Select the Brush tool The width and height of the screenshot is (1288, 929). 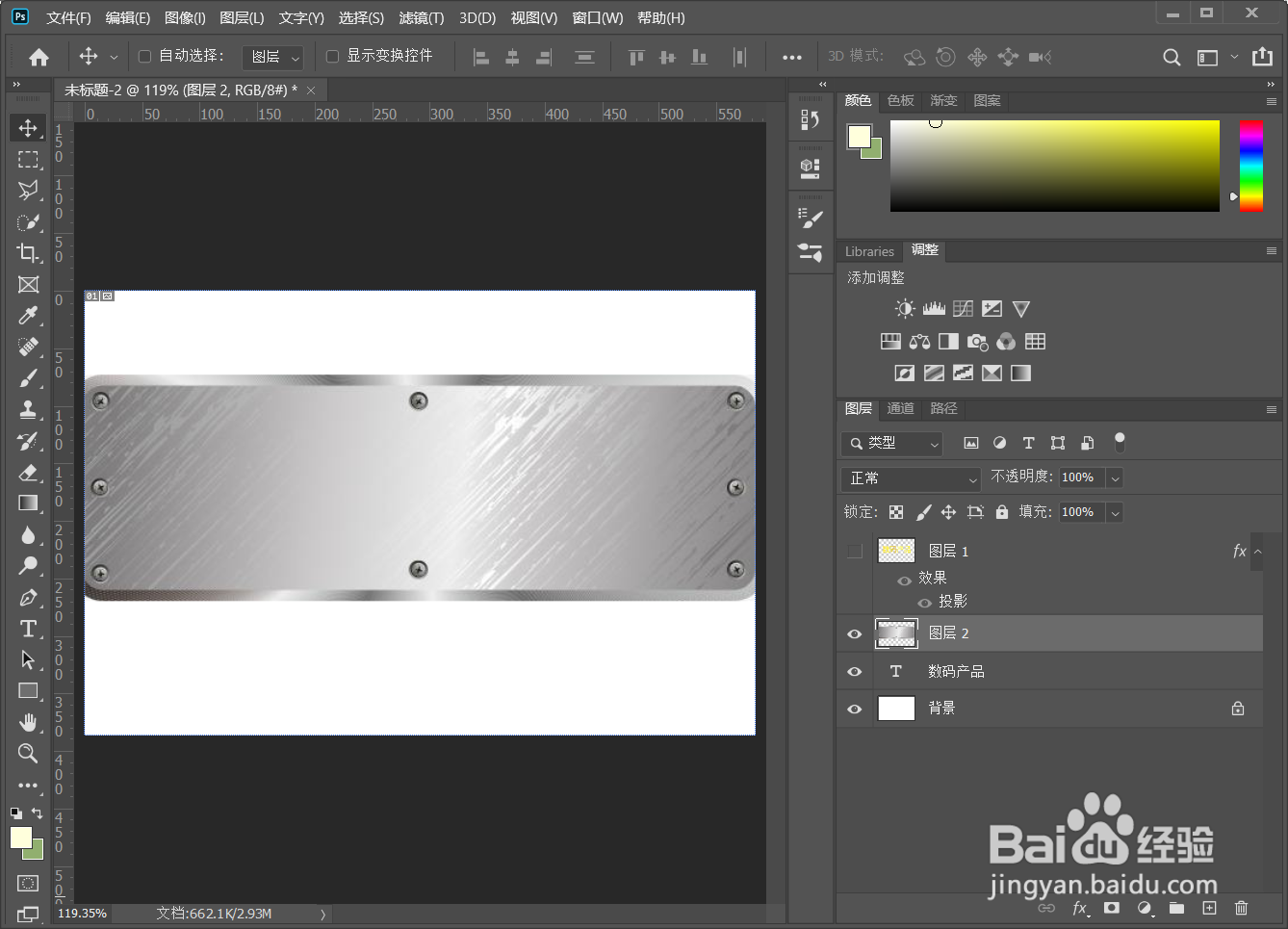pyautogui.click(x=28, y=378)
